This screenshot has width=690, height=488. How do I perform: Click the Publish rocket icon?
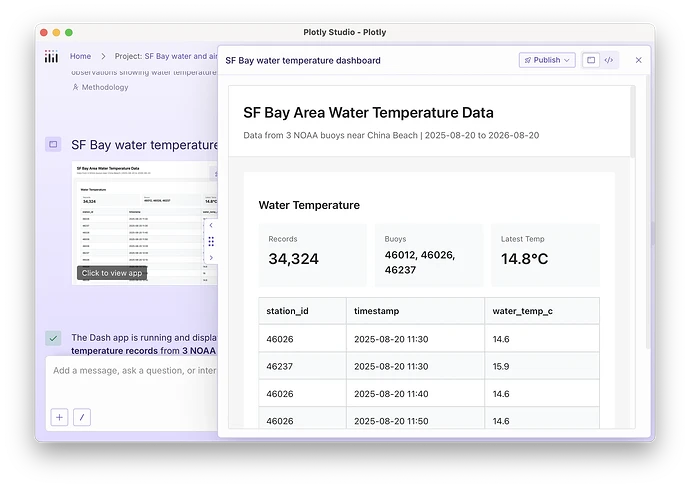527,60
